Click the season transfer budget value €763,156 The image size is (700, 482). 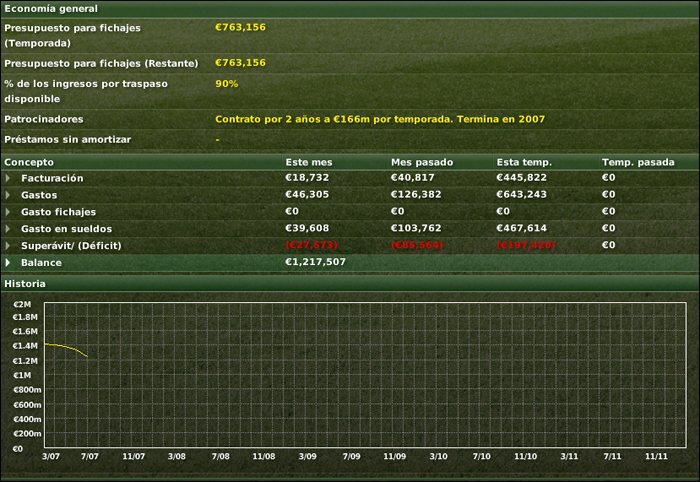click(240, 27)
